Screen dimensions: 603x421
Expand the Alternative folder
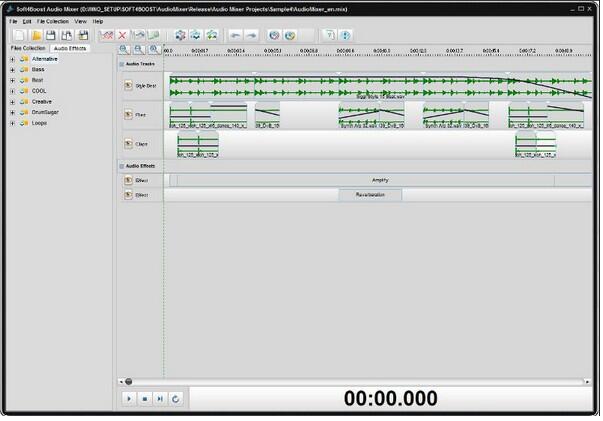click(12, 59)
